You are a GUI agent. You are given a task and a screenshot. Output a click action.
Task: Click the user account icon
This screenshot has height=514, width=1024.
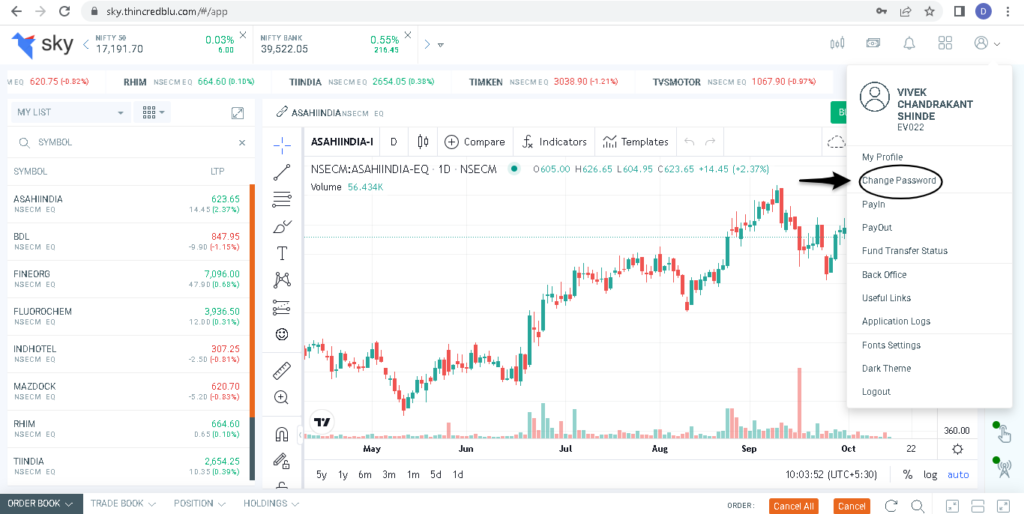click(x=981, y=43)
